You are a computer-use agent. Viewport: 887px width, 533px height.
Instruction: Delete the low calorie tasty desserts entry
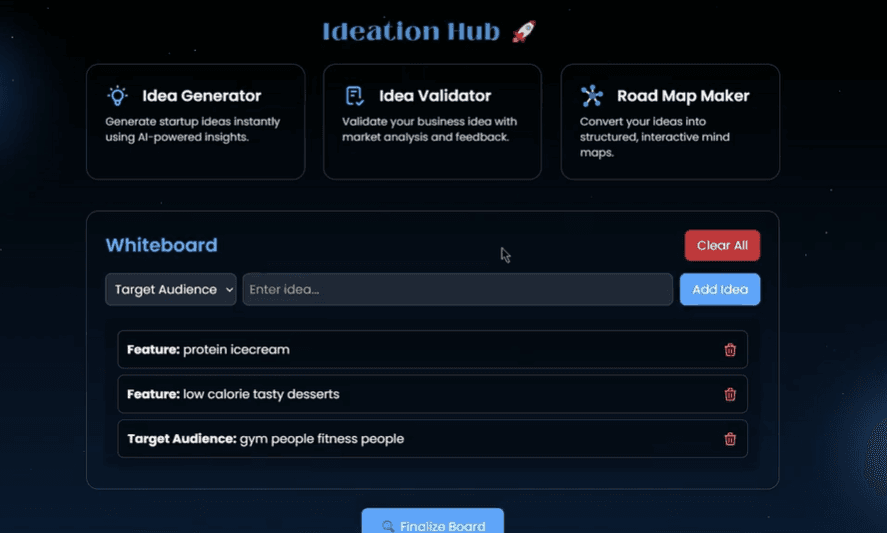pyautogui.click(x=730, y=394)
